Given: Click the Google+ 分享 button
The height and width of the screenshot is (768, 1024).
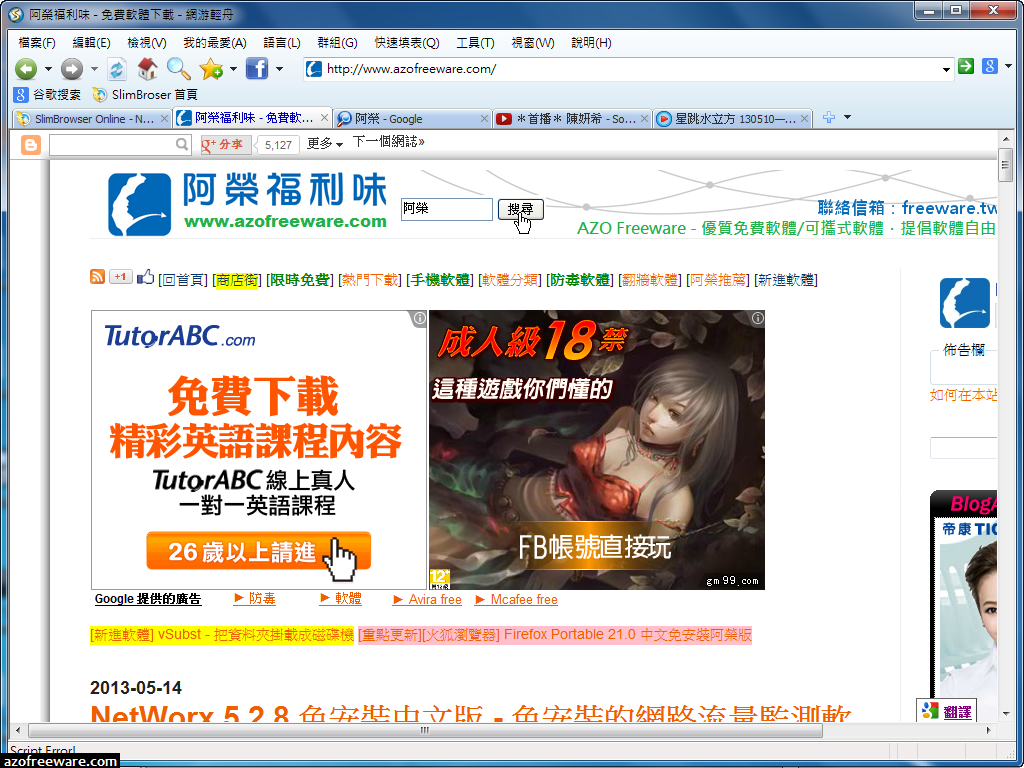Looking at the screenshot, I should [226, 145].
